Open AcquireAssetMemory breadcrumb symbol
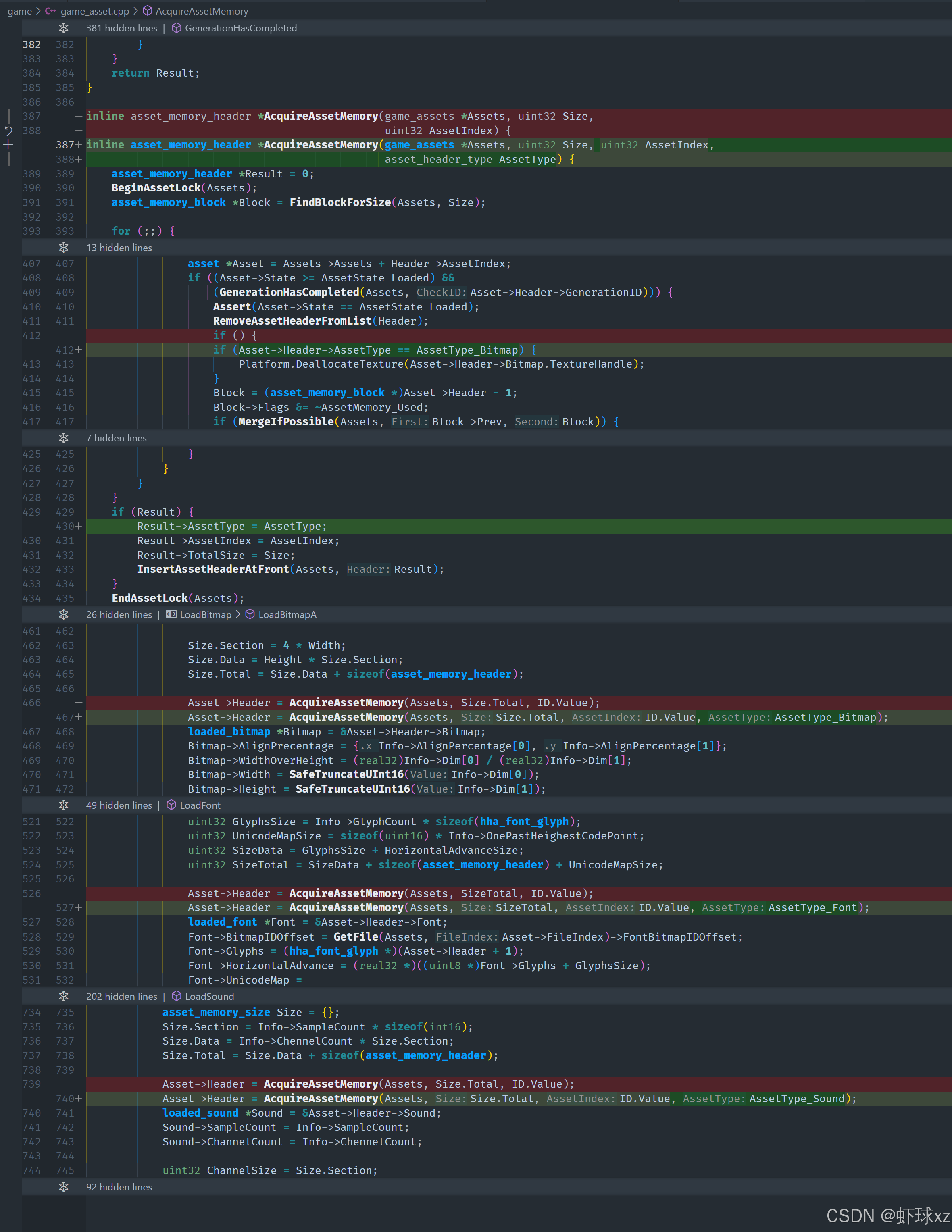952x1232 pixels. tap(202, 11)
